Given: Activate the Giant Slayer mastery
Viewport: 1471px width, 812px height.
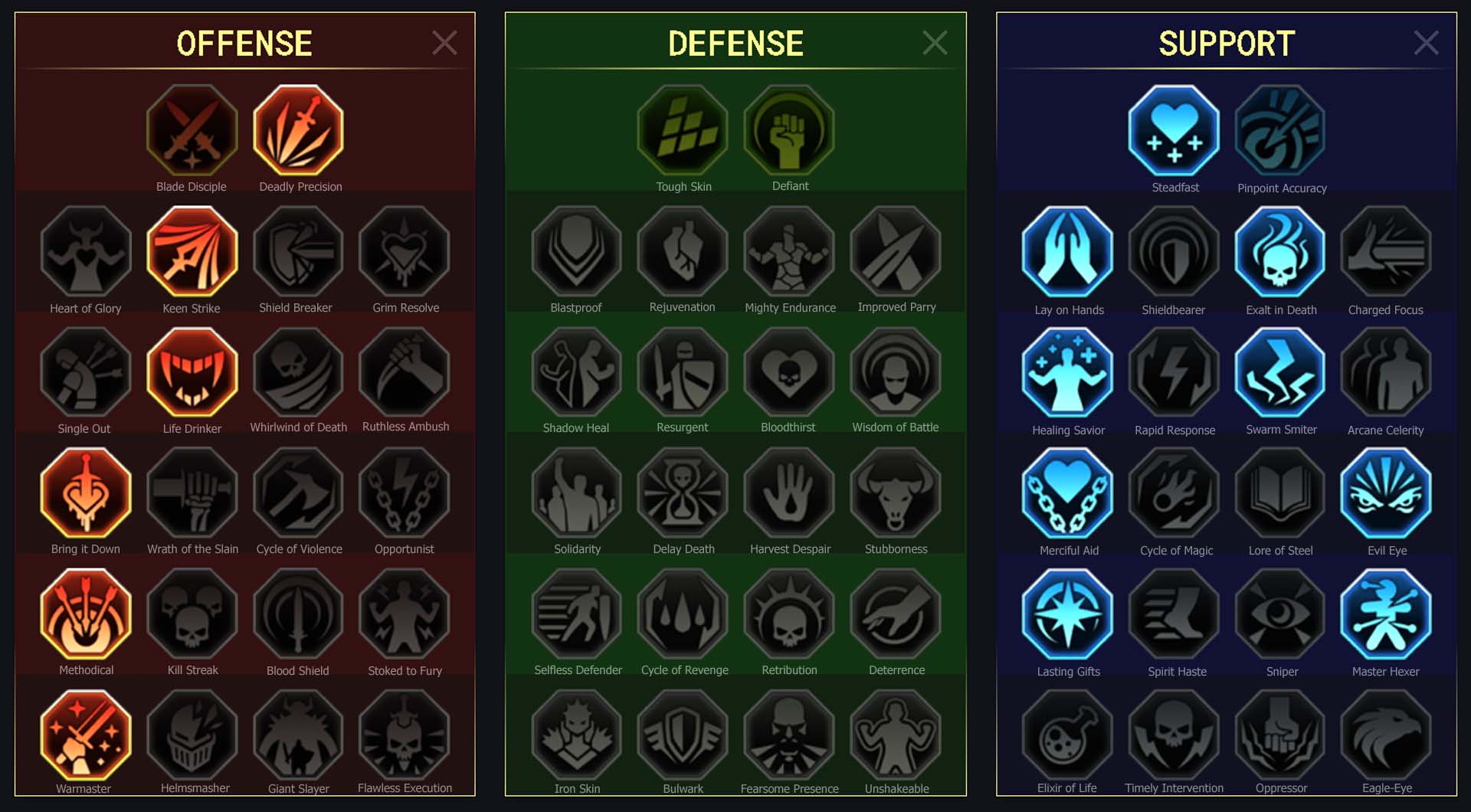Looking at the screenshot, I should tap(298, 735).
